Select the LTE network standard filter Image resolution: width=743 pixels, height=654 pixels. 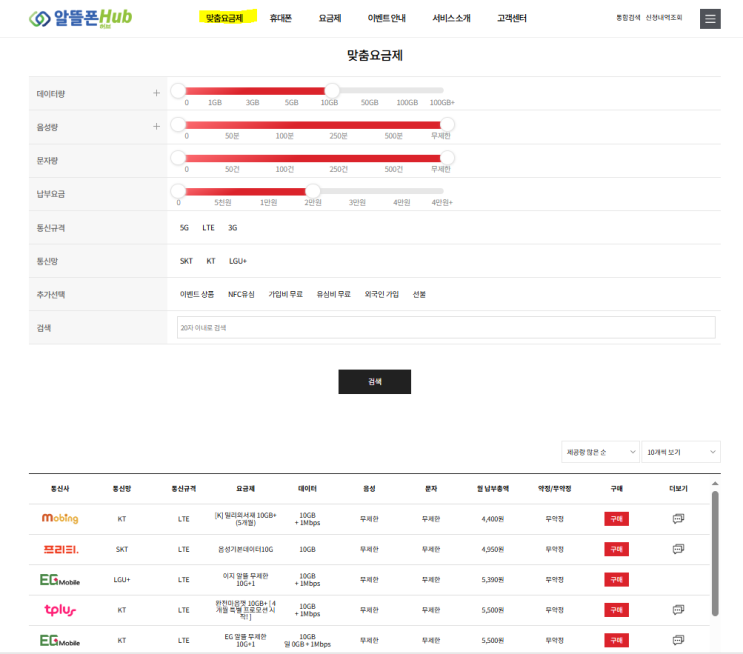208,228
